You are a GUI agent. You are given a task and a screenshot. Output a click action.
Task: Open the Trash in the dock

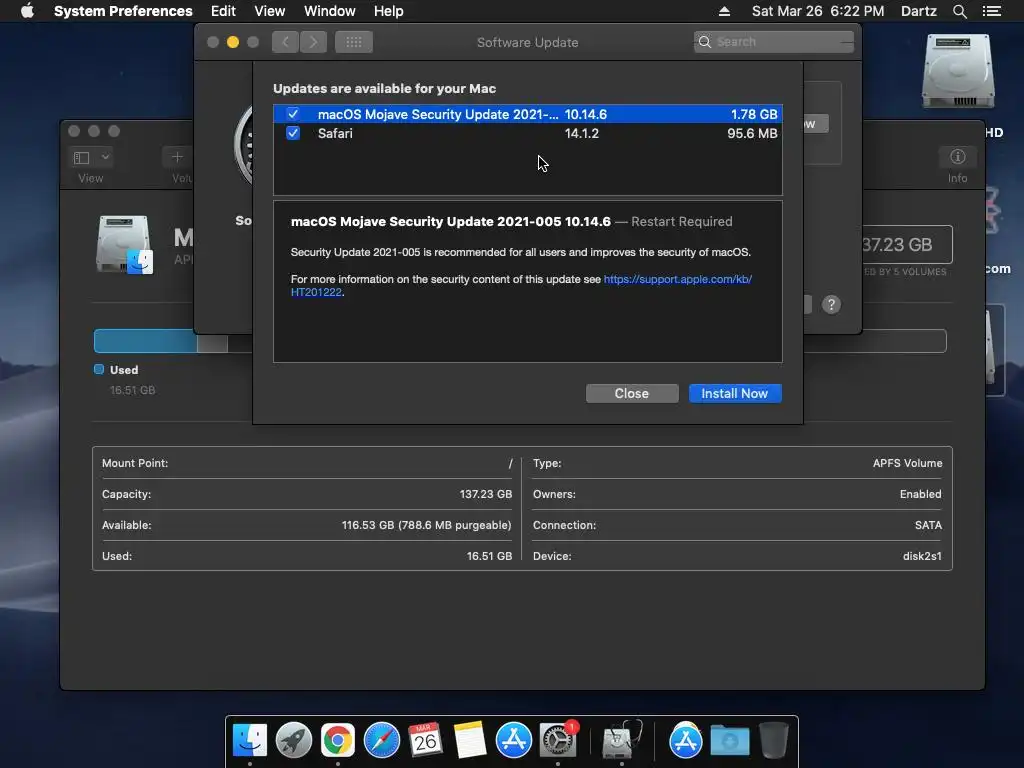pos(773,740)
